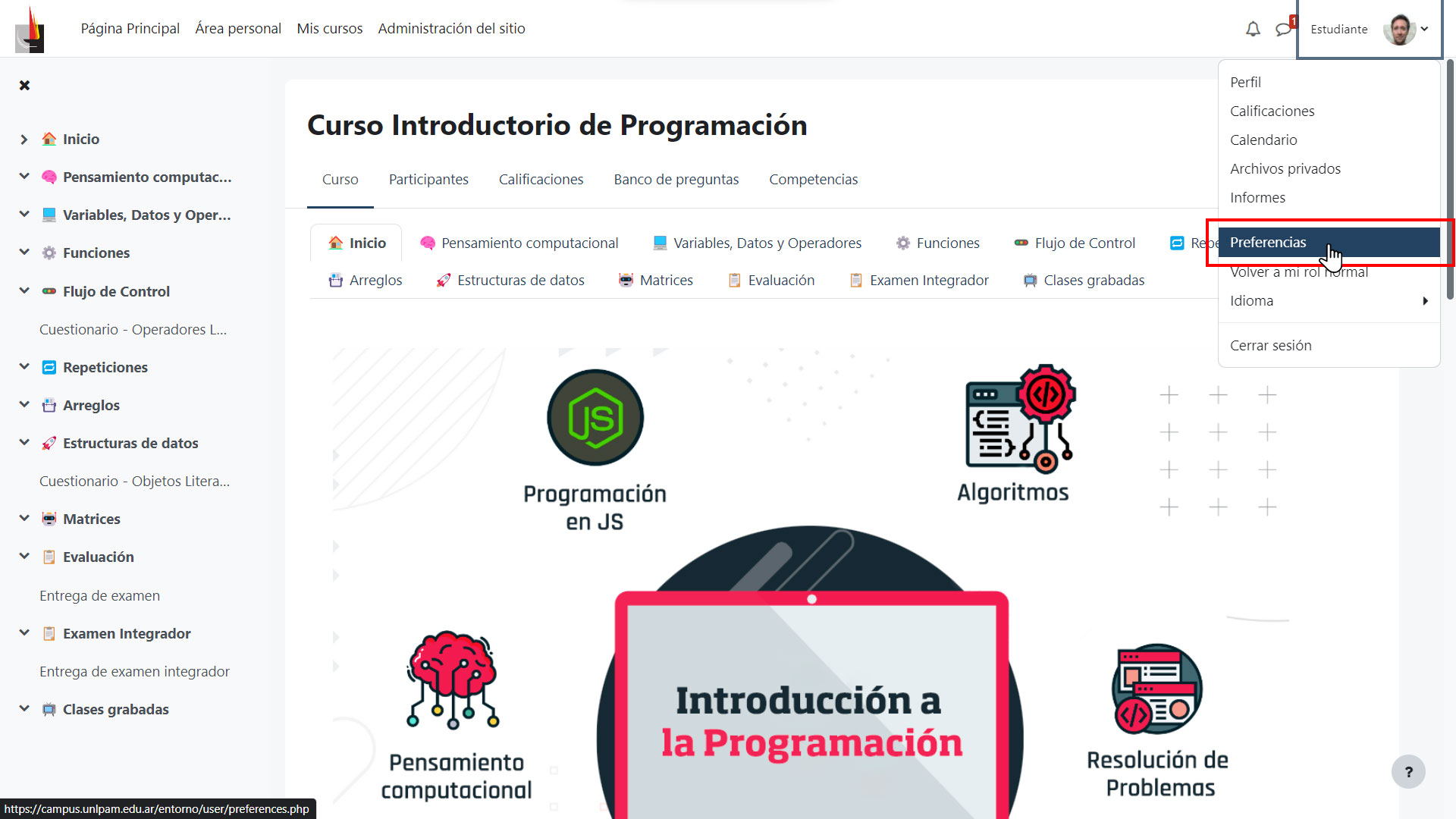Click the Algoritmos illustration icon

coord(1020,419)
